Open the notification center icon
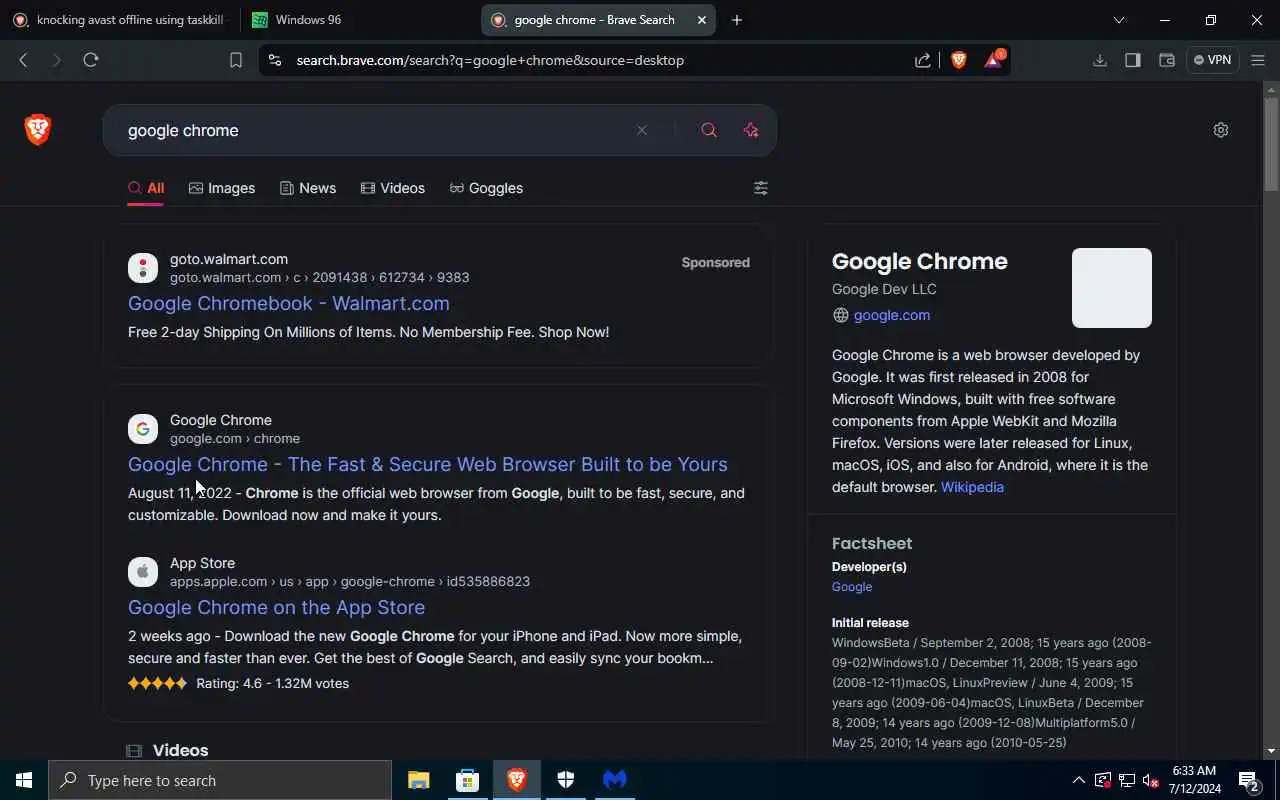Viewport: 1280px width, 800px height. pos(1249,780)
